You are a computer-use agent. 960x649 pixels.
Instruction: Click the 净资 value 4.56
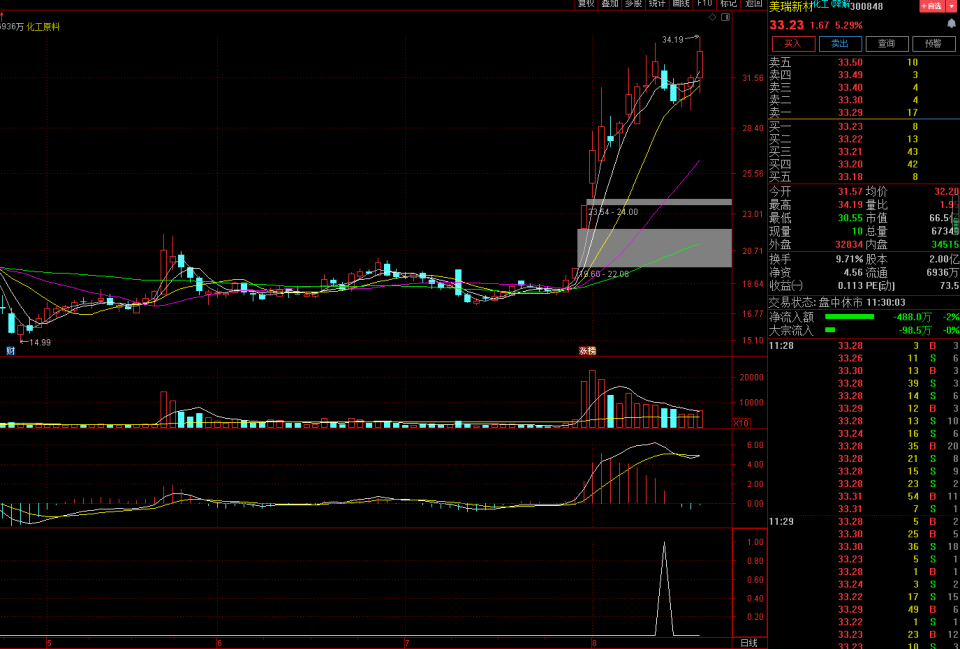853,272
